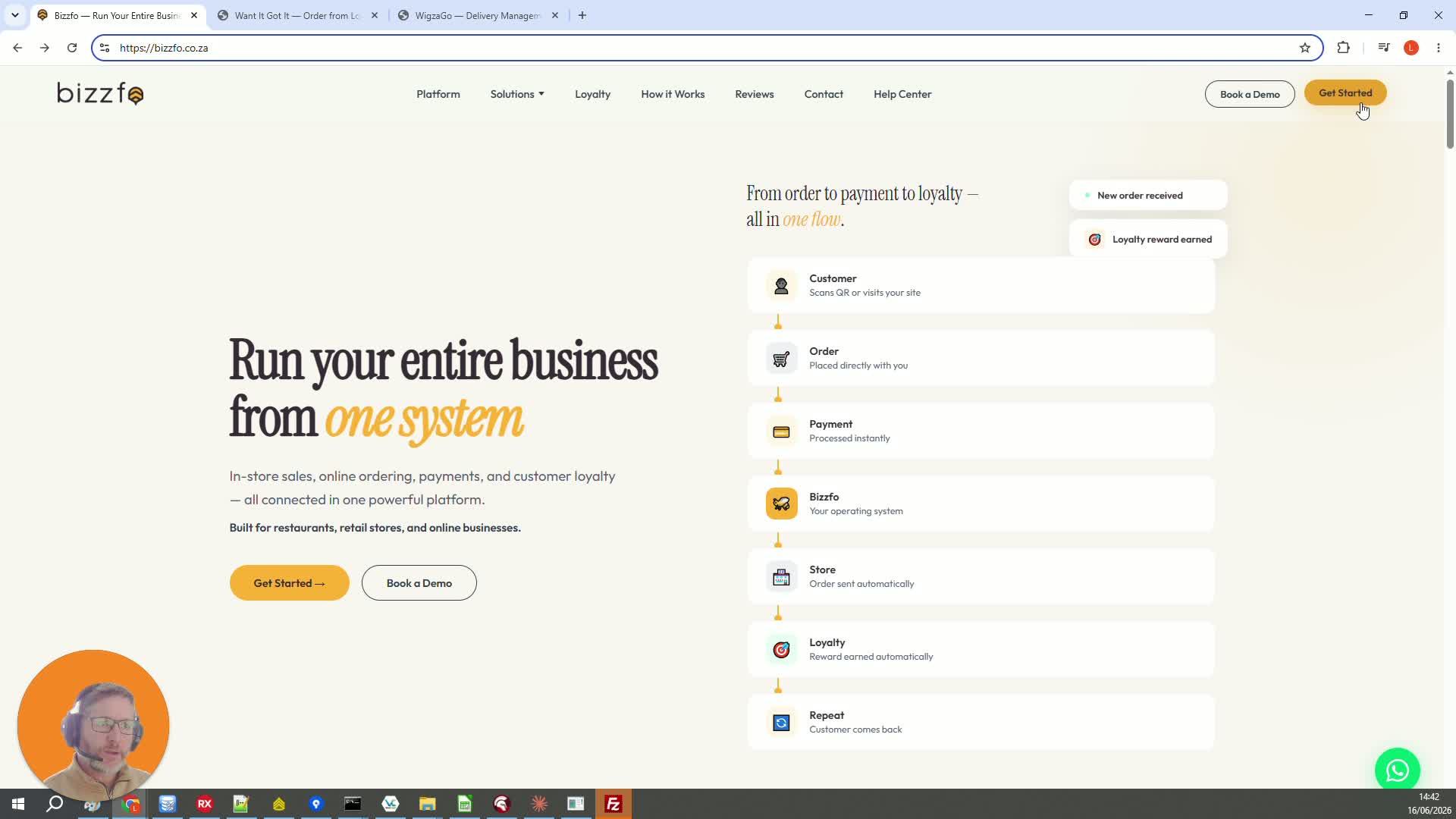
Task: Click the Payment credit card icon
Action: (x=781, y=431)
